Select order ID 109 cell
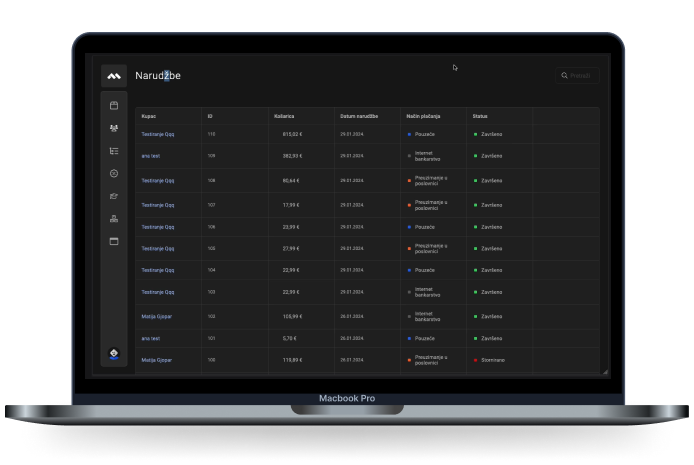The image size is (694, 465). coord(211,156)
